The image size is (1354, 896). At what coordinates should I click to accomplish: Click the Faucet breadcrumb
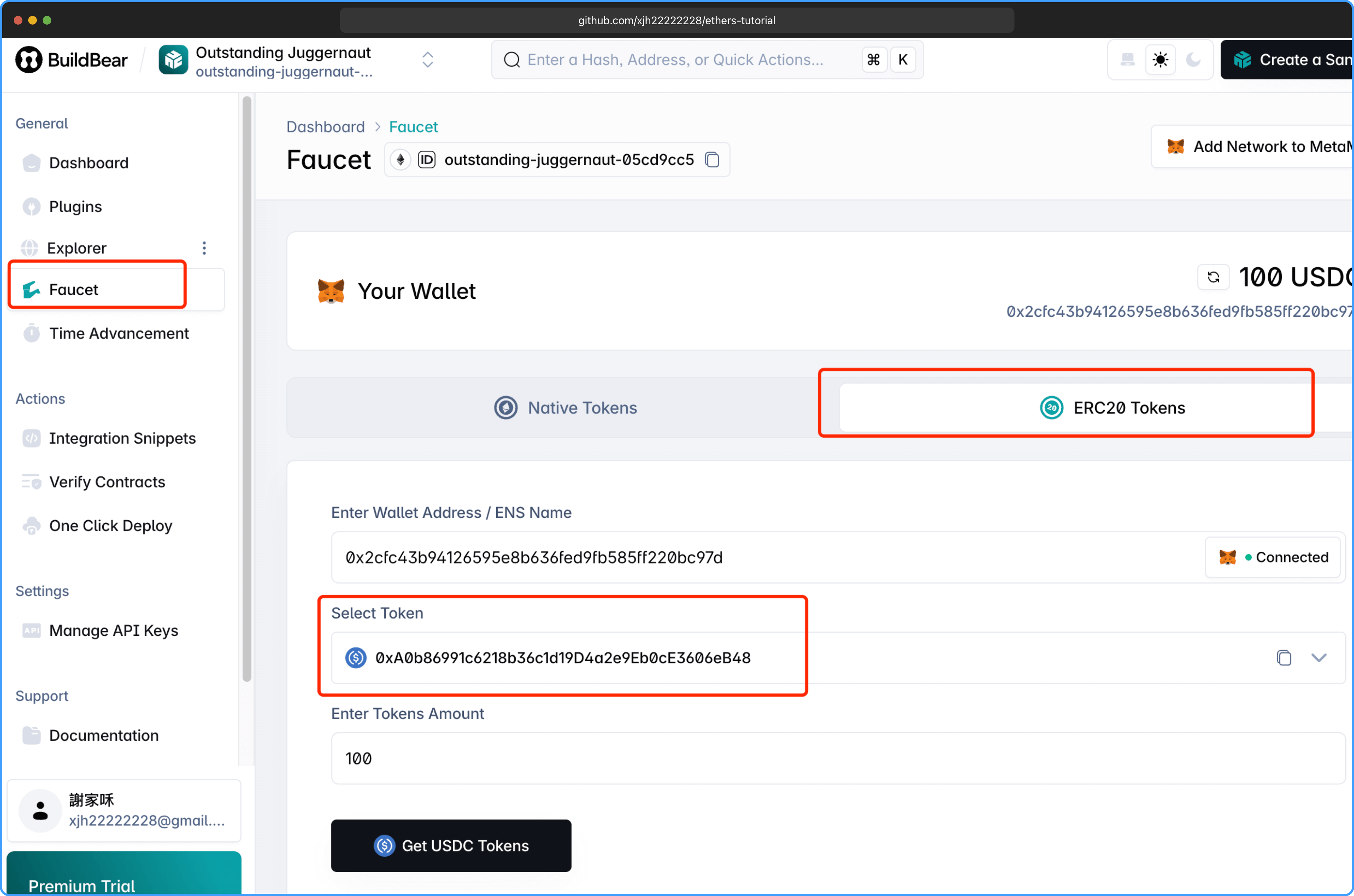413,127
